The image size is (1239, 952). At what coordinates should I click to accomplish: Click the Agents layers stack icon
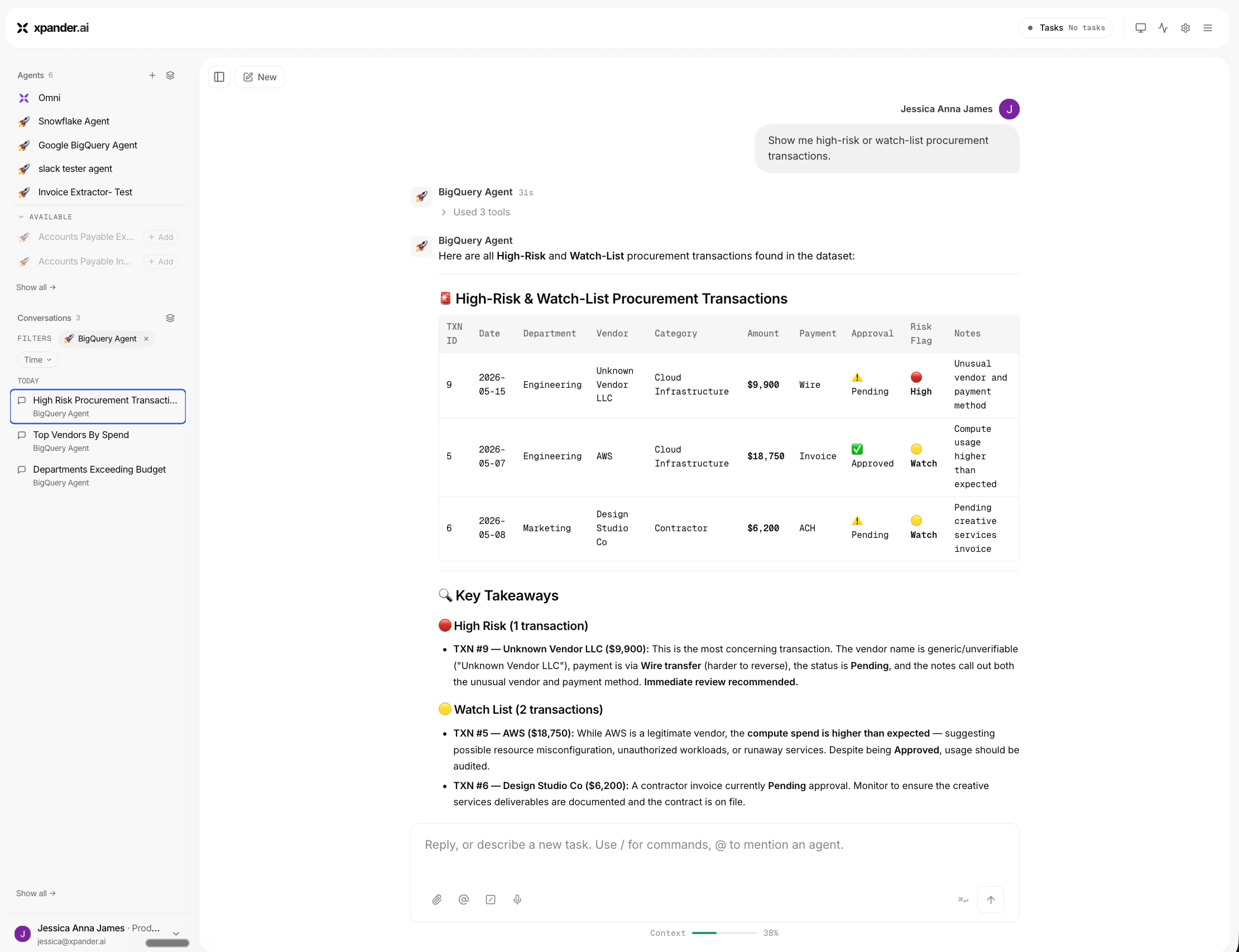(x=170, y=75)
